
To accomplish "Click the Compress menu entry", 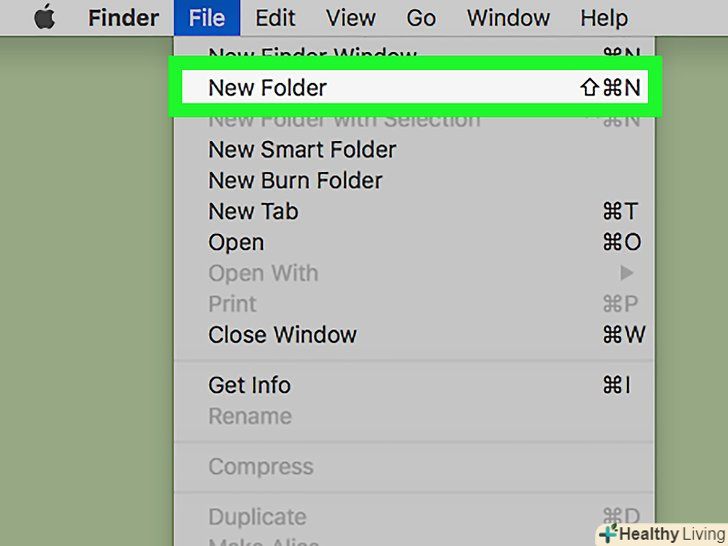I will click(x=260, y=467).
